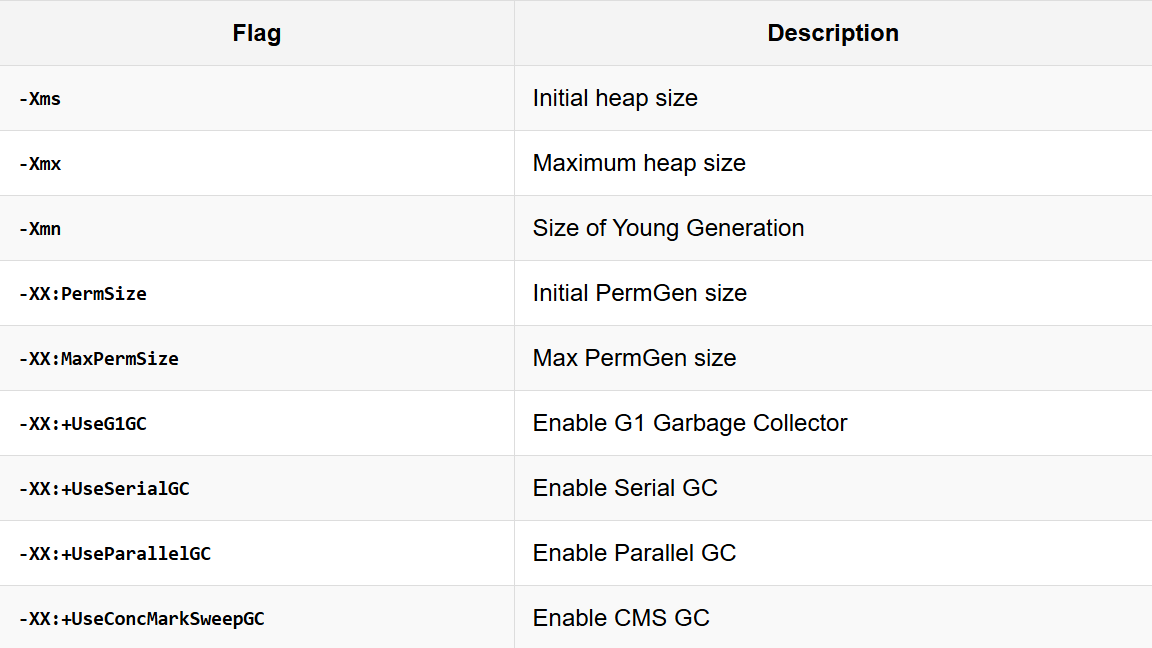Select the -Xmx flag cell
The width and height of the screenshot is (1152, 648).
(256, 163)
